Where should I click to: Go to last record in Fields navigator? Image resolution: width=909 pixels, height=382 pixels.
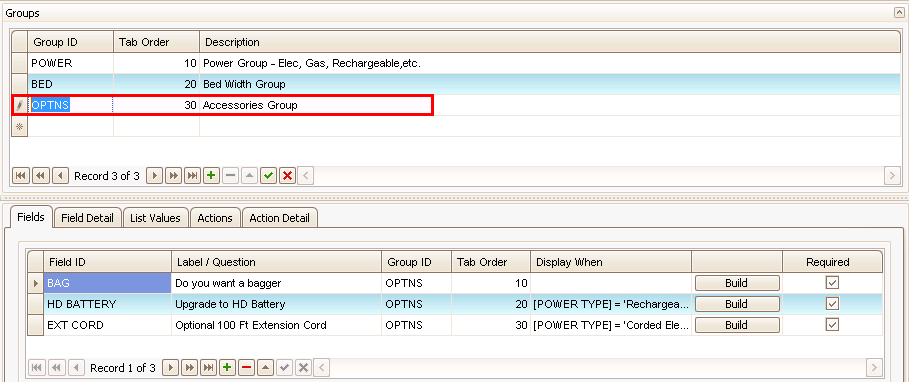click(208, 368)
